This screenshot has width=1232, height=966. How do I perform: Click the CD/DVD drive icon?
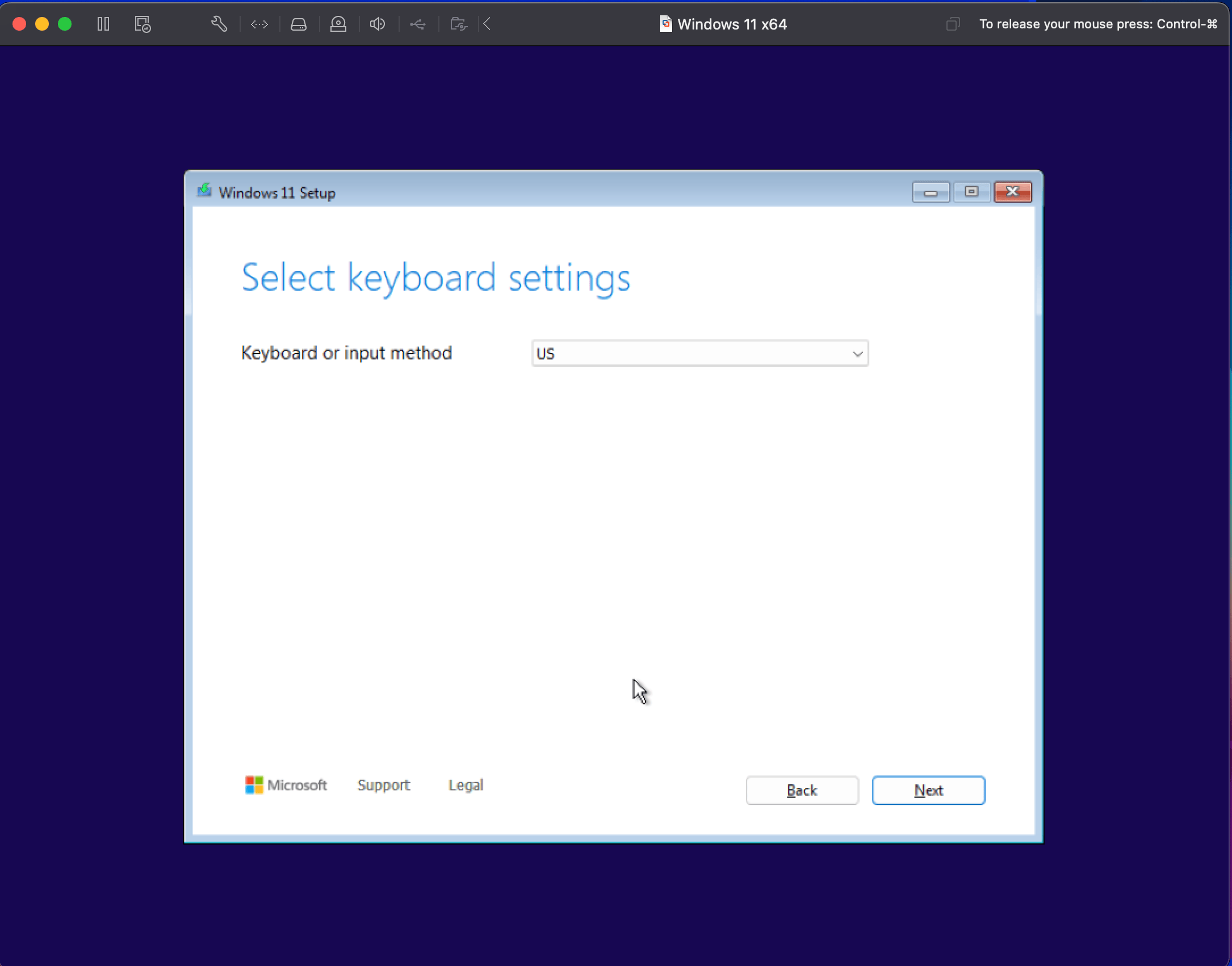[x=338, y=24]
